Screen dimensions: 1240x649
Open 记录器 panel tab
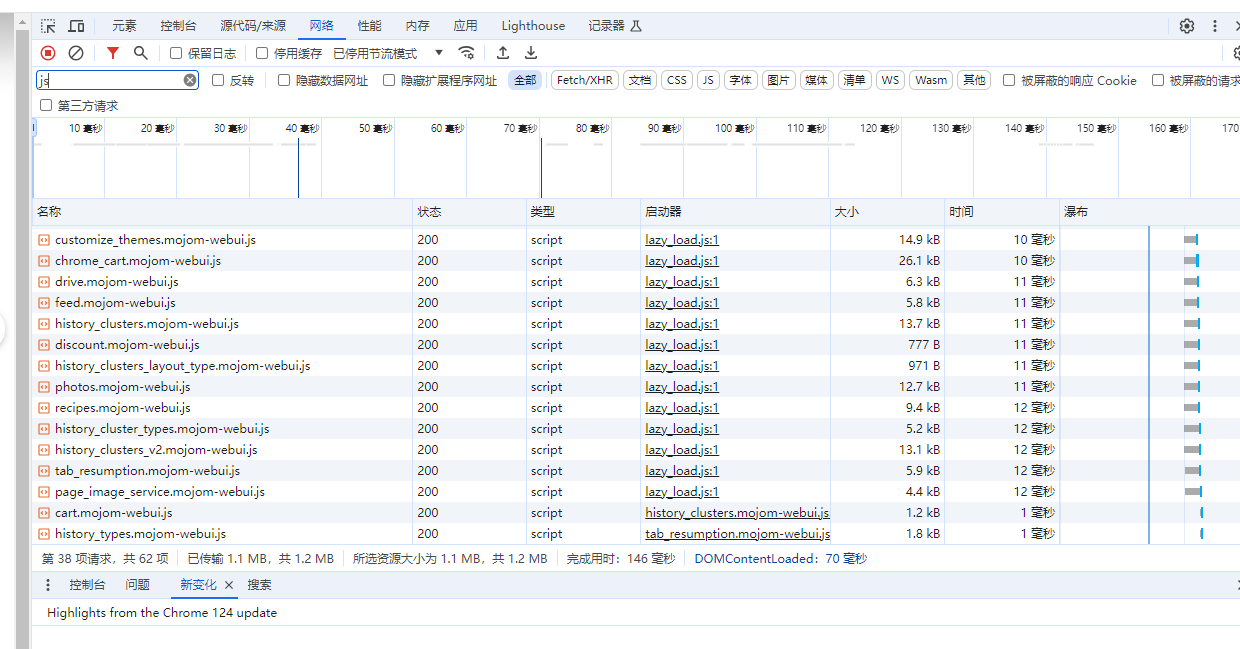click(x=614, y=26)
